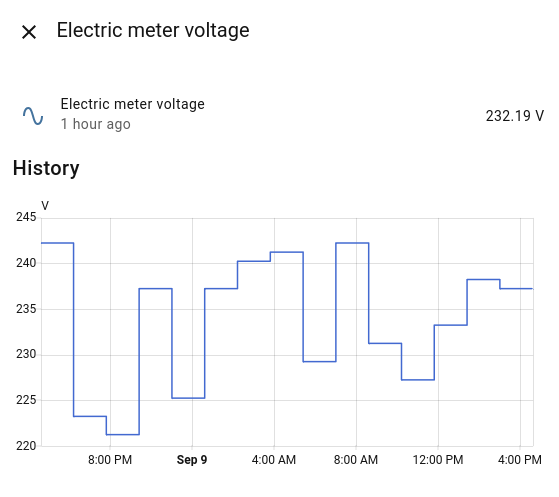Click the 245 y-axis voltage label
This screenshot has height=497, width=559.
coord(26,217)
